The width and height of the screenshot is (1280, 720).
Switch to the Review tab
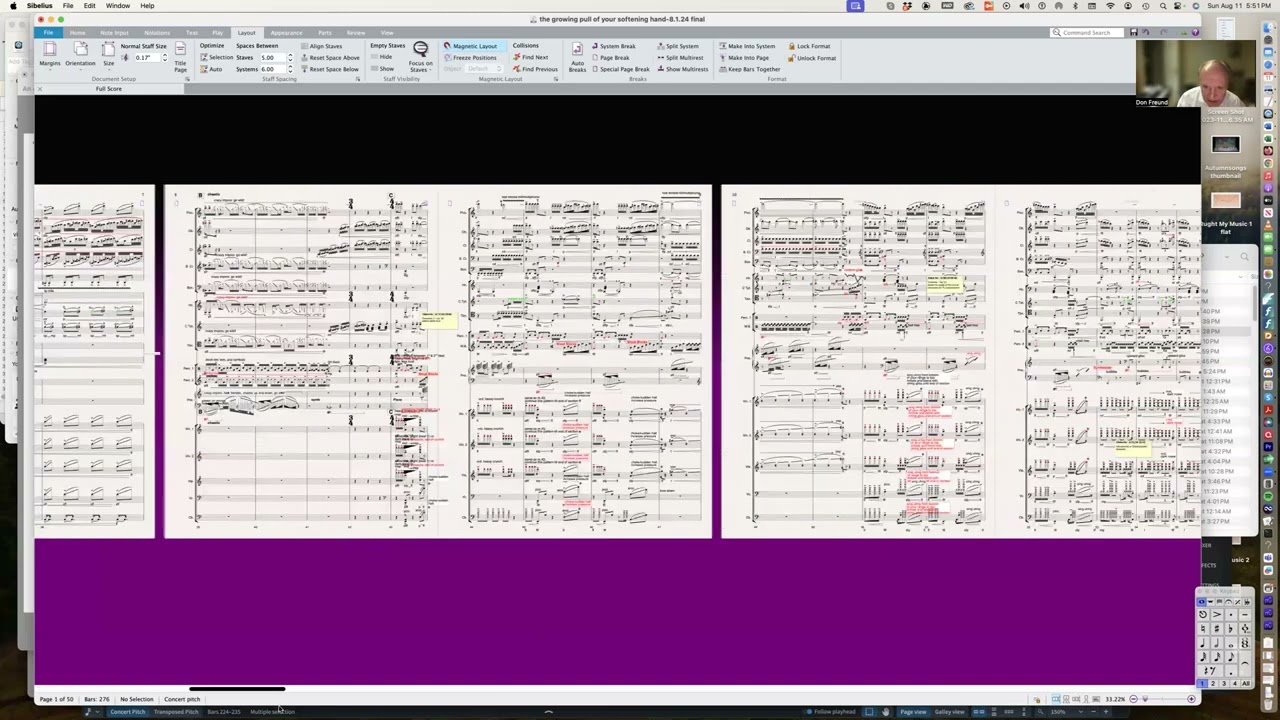[356, 33]
